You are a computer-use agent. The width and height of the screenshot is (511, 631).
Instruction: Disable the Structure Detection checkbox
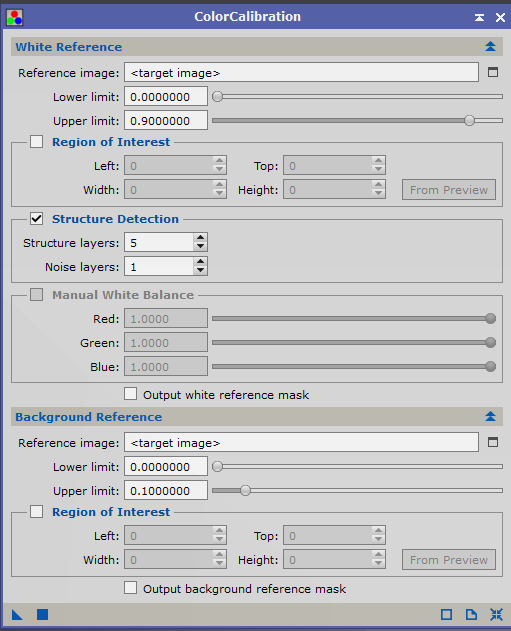coord(37,219)
